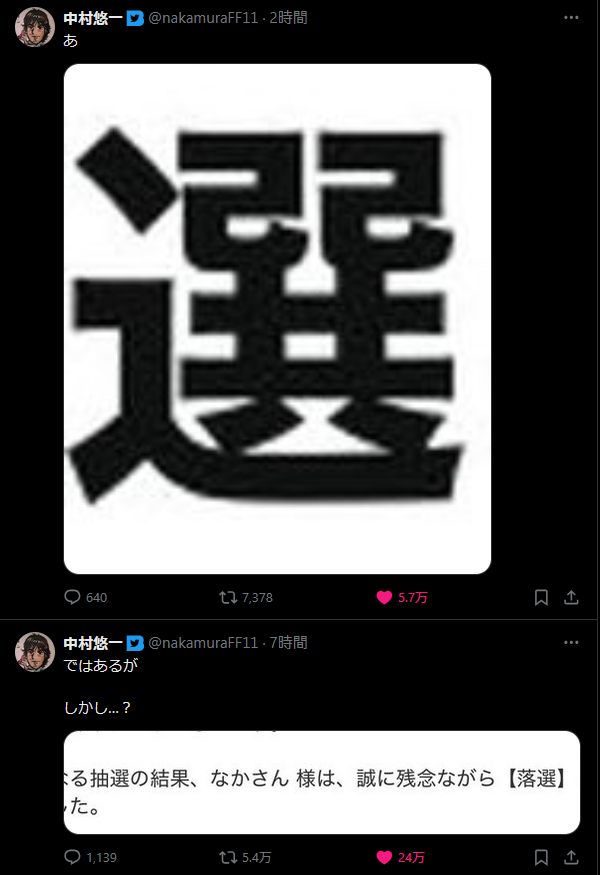
Task: Open the 2時間 timestamp of top tweet
Action: point(289,18)
